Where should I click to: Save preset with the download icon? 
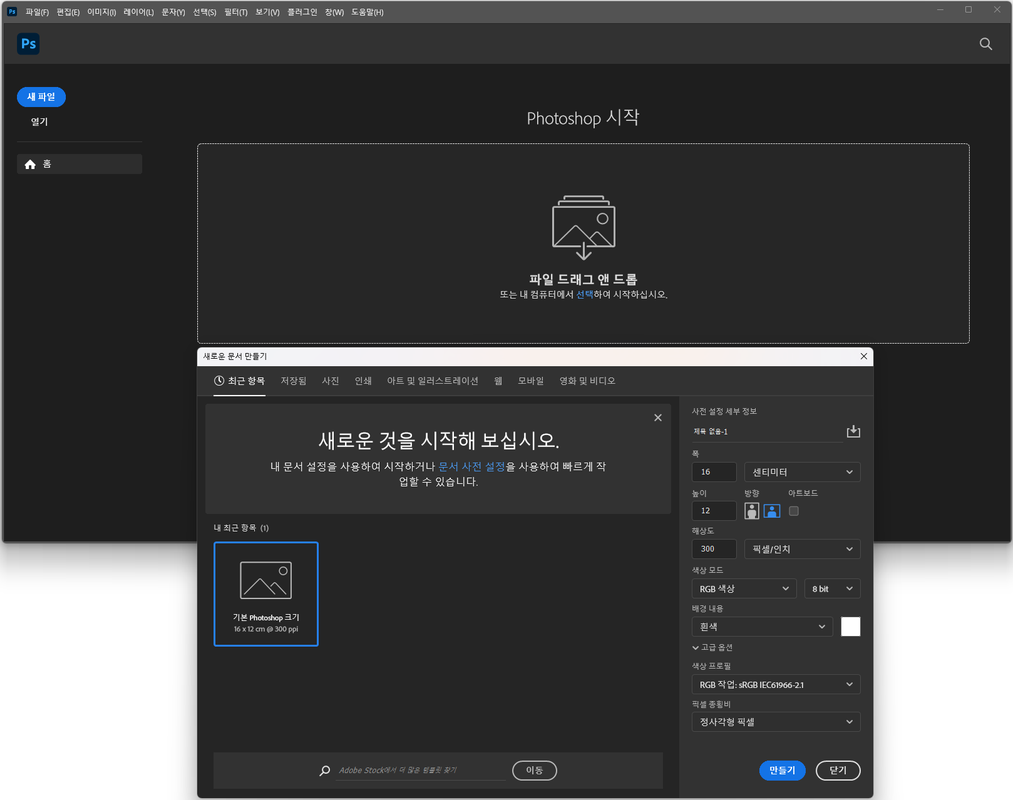tap(853, 431)
